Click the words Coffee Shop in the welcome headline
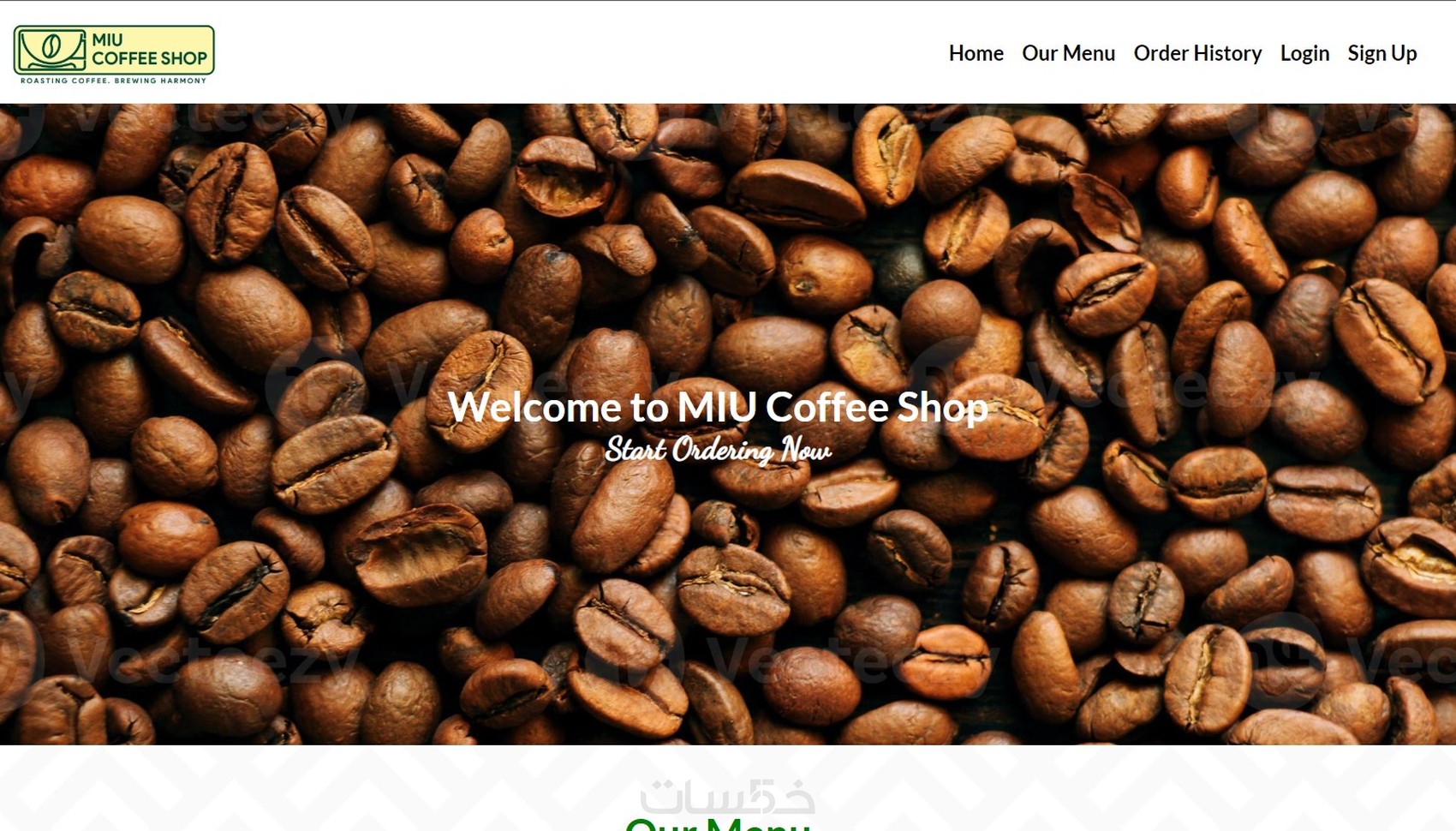 point(877,407)
